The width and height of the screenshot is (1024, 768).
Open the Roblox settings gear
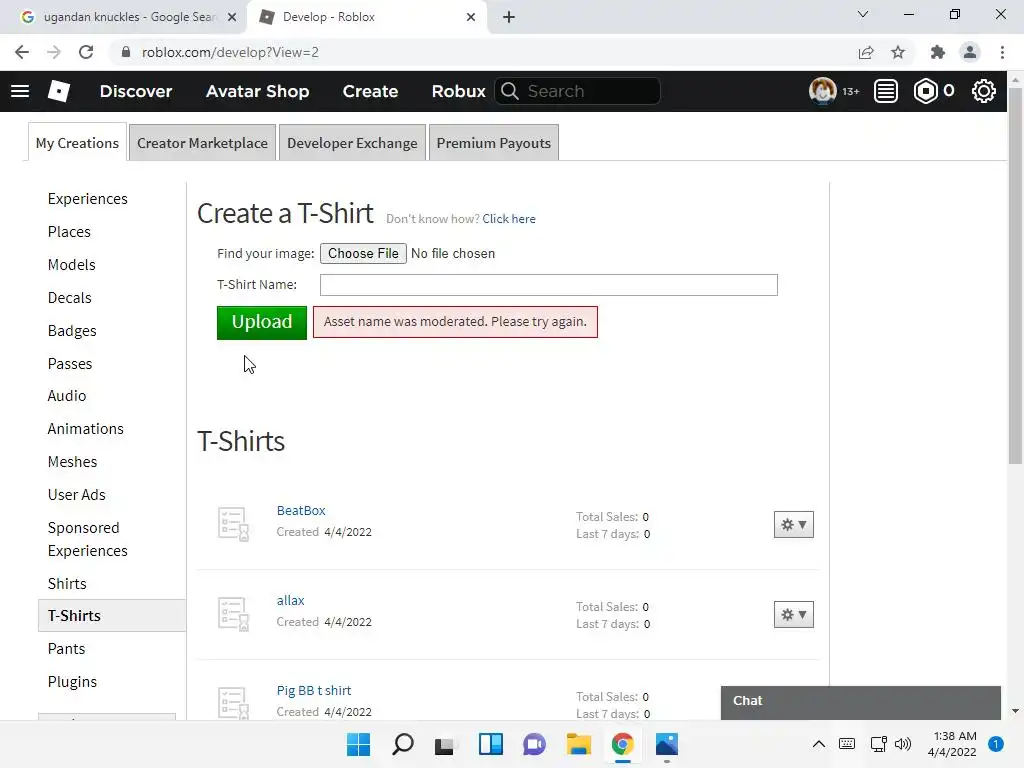click(x=984, y=91)
